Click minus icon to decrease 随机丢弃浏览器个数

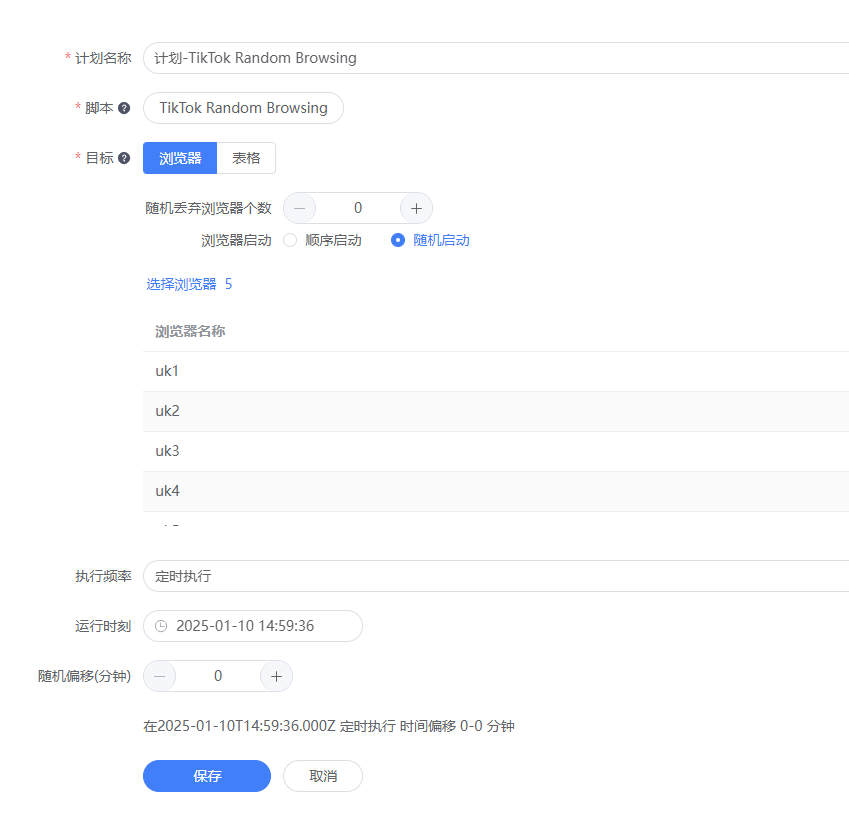[x=299, y=208]
